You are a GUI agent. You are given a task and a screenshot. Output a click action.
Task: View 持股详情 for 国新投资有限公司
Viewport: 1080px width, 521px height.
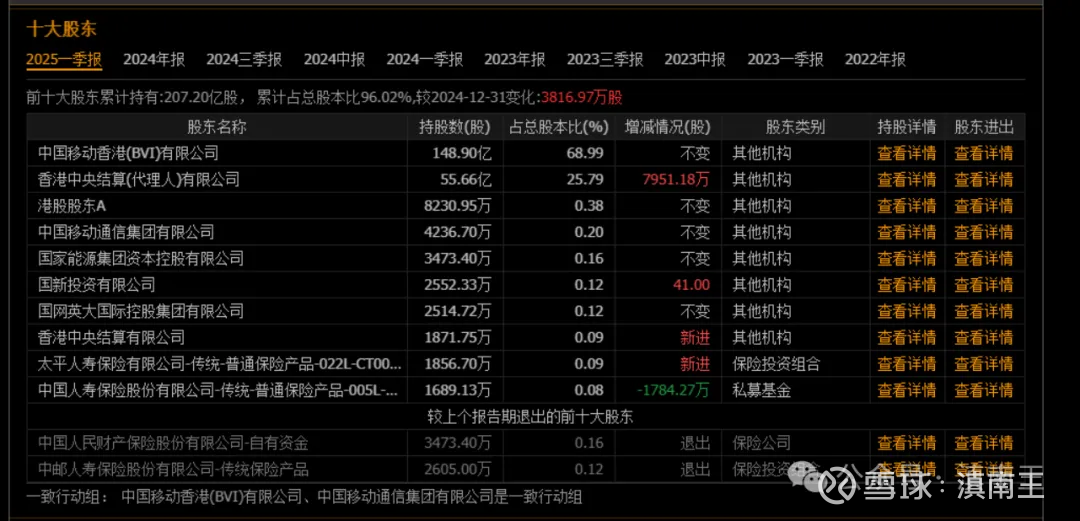[x=906, y=285]
